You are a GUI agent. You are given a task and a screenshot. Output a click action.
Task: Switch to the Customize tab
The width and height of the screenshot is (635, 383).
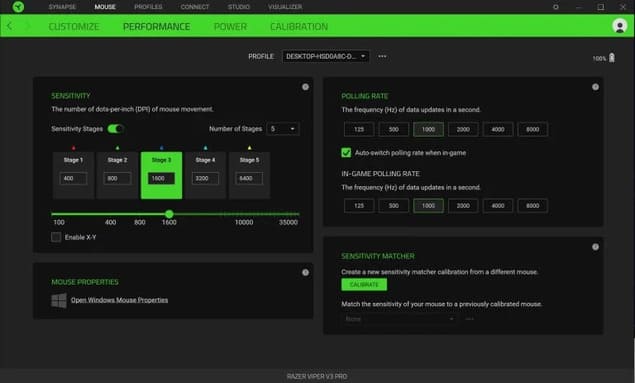tap(74, 26)
